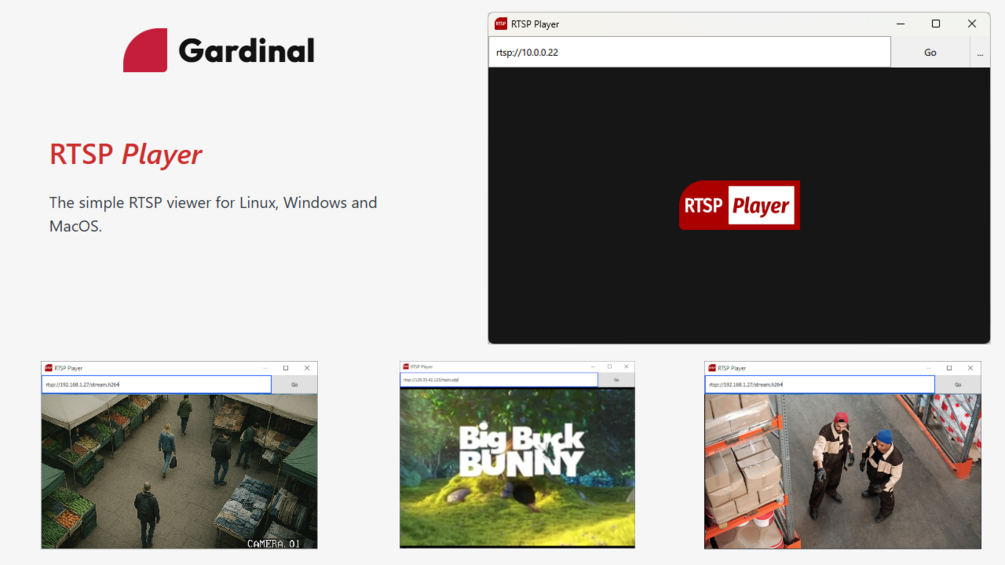Click the app icon in the warehouse title bar

712,368
